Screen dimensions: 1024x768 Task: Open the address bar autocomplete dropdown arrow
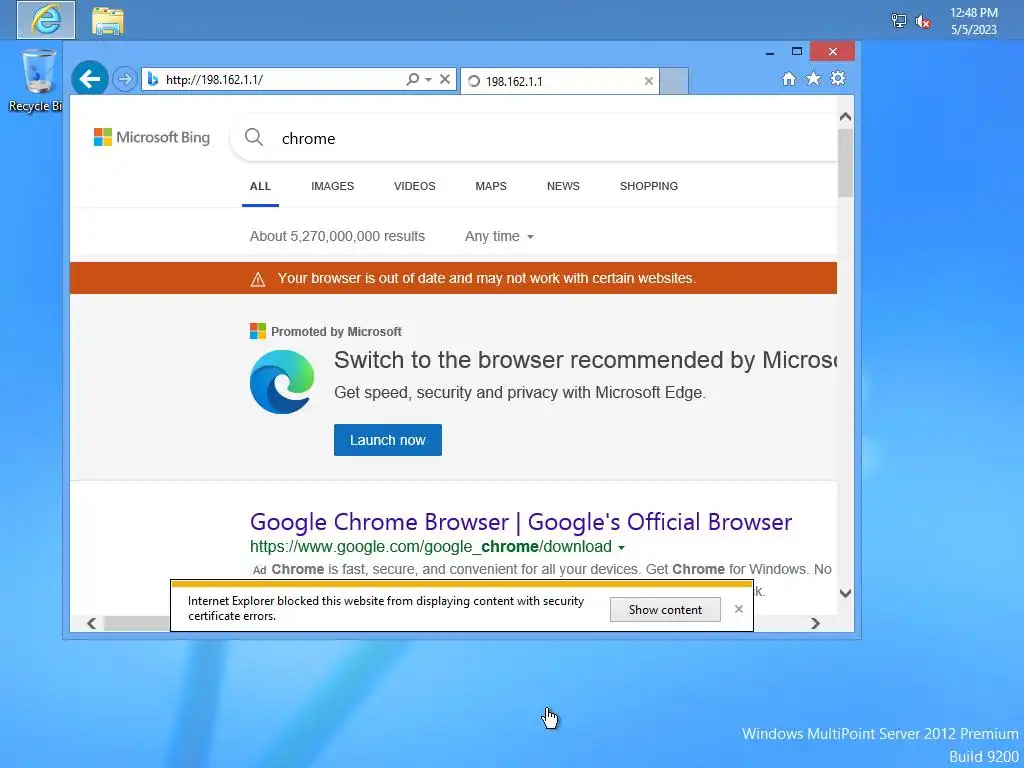tap(428, 80)
